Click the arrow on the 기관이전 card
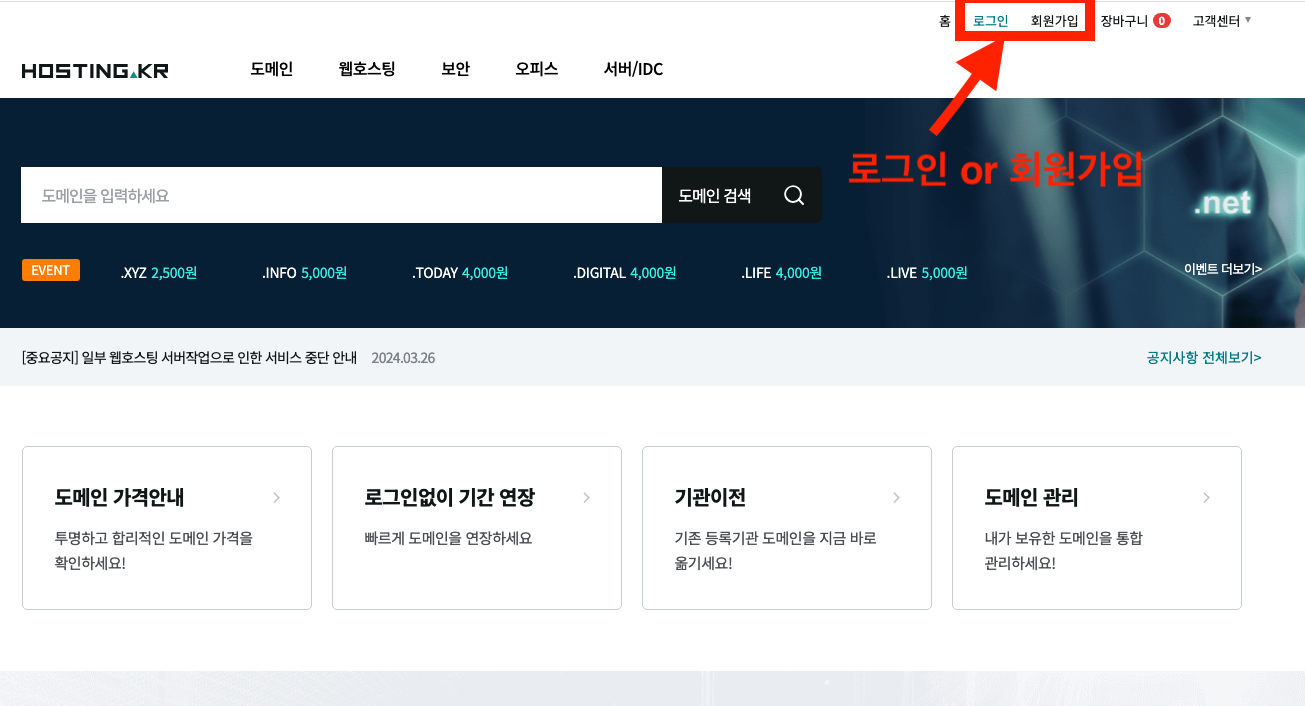Image resolution: width=1305 pixels, height=706 pixels. click(897, 497)
